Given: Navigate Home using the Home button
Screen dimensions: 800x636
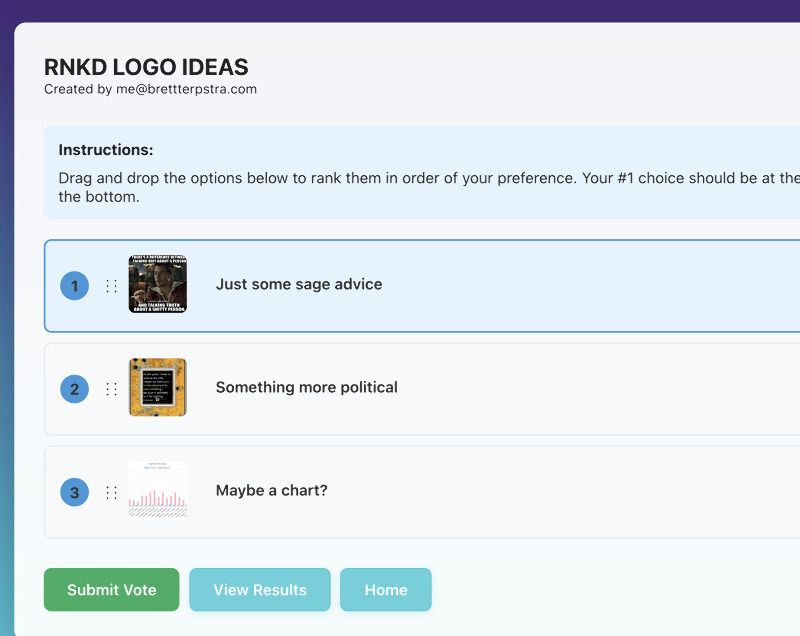Looking at the screenshot, I should pyautogui.click(x=385, y=590).
